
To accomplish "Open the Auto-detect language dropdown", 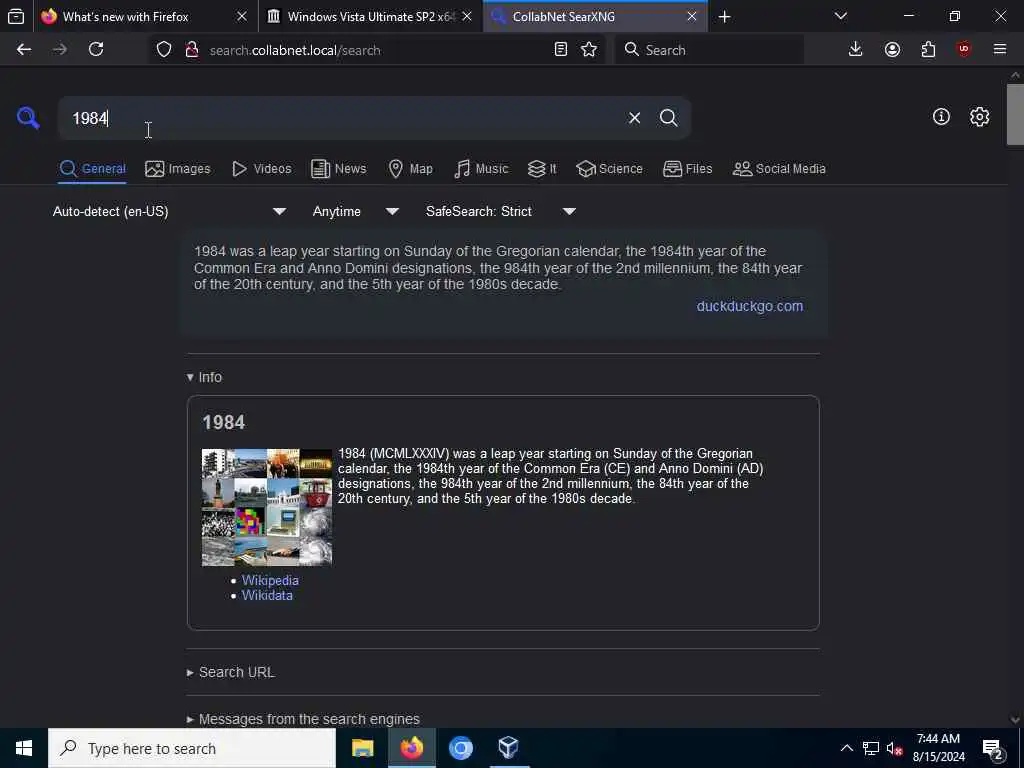I will 169,212.
